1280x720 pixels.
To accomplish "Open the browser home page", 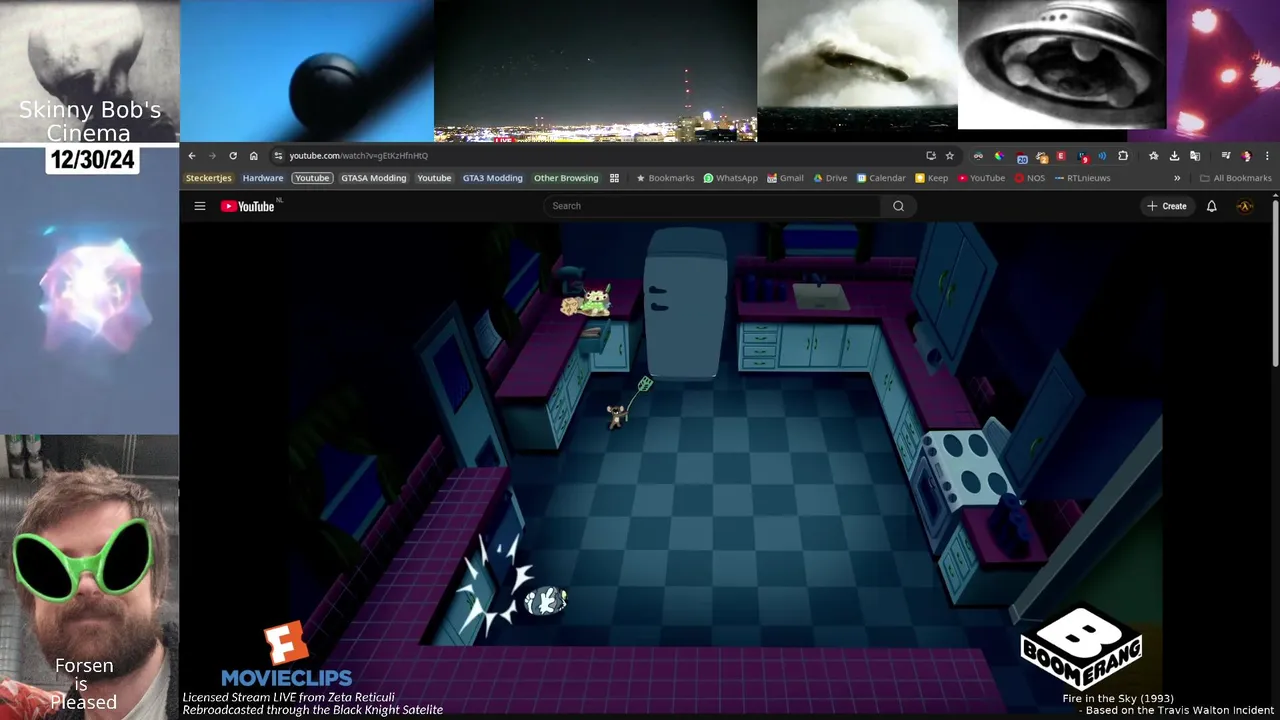I will click(254, 155).
